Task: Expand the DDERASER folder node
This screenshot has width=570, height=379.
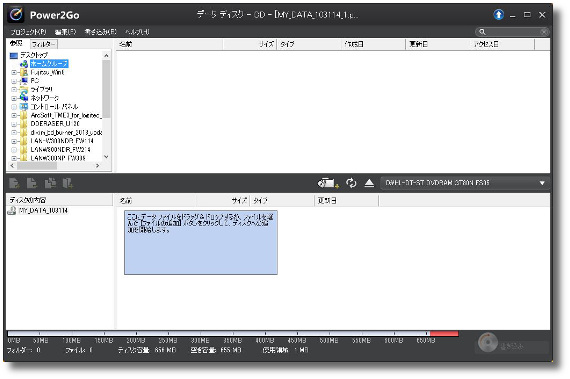Action: tap(14, 124)
